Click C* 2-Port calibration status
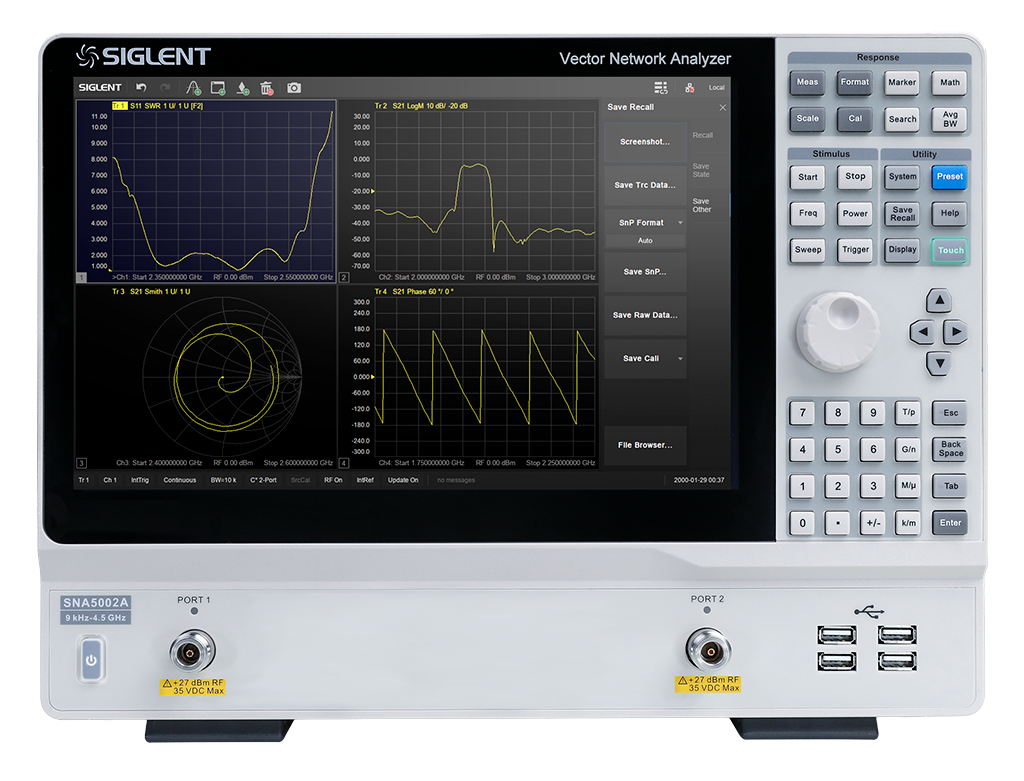The height and width of the screenshot is (781, 1024). (x=263, y=480)
